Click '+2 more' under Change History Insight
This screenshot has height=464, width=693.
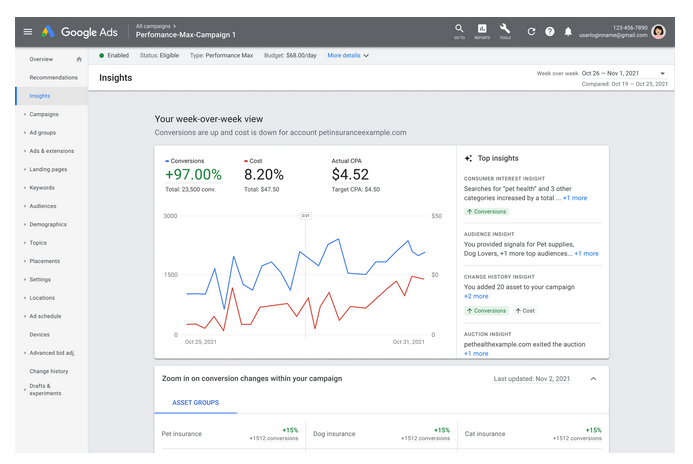pyautogui.click(x=476, y=296)
